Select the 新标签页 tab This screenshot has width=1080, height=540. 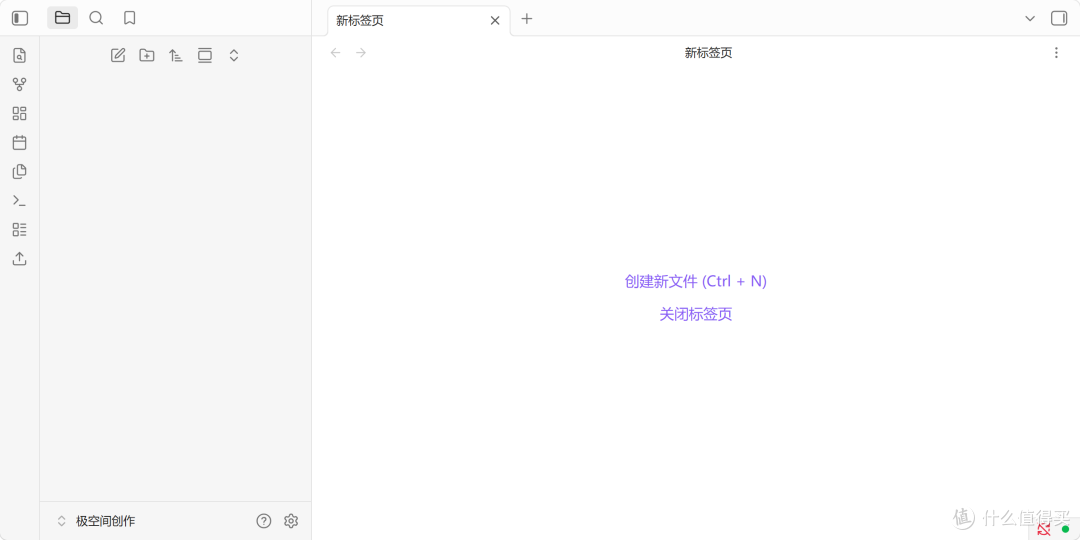(419, 21)
